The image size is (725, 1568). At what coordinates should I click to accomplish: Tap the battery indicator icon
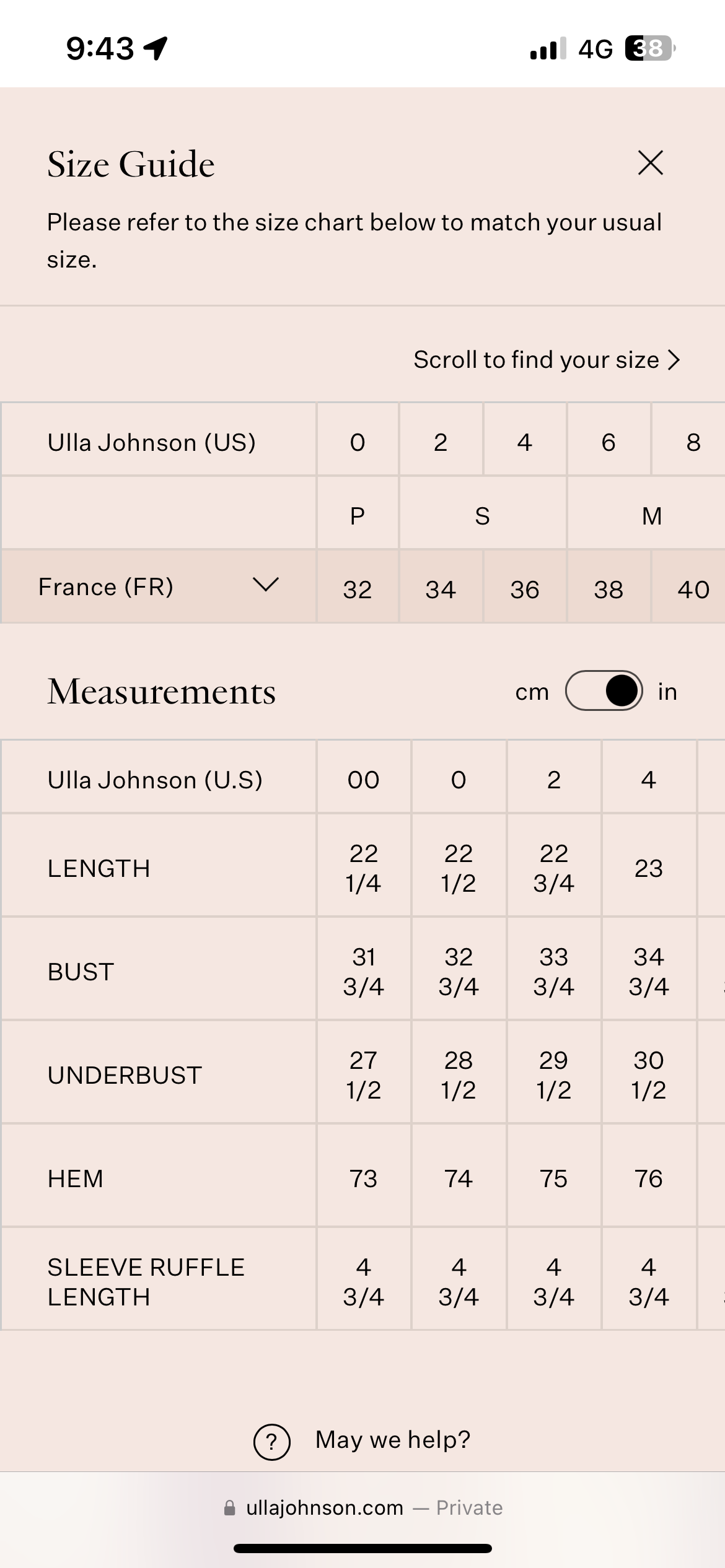point(650,48)
